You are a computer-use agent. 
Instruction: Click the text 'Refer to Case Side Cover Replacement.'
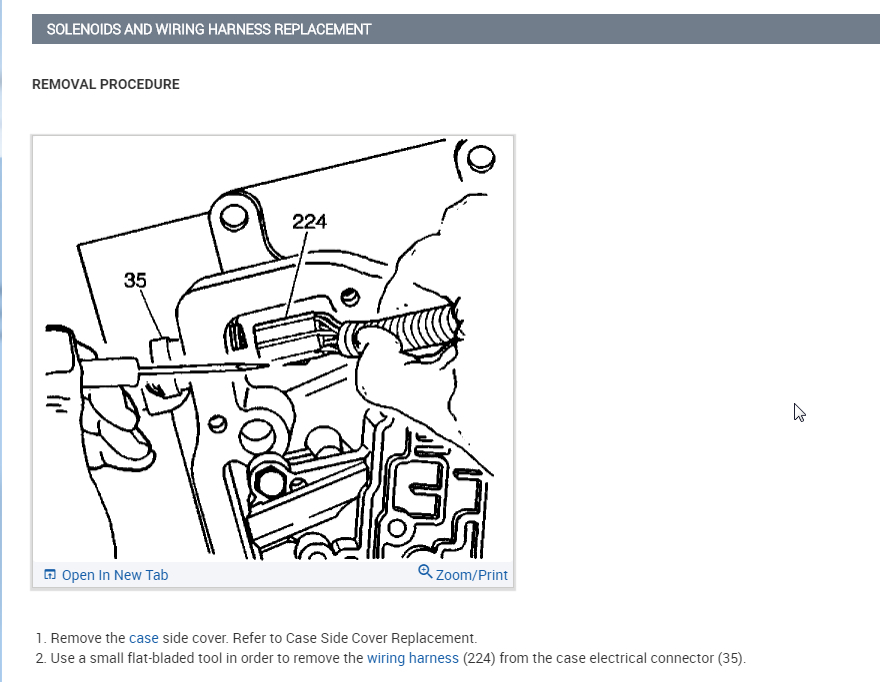[355, 638]
